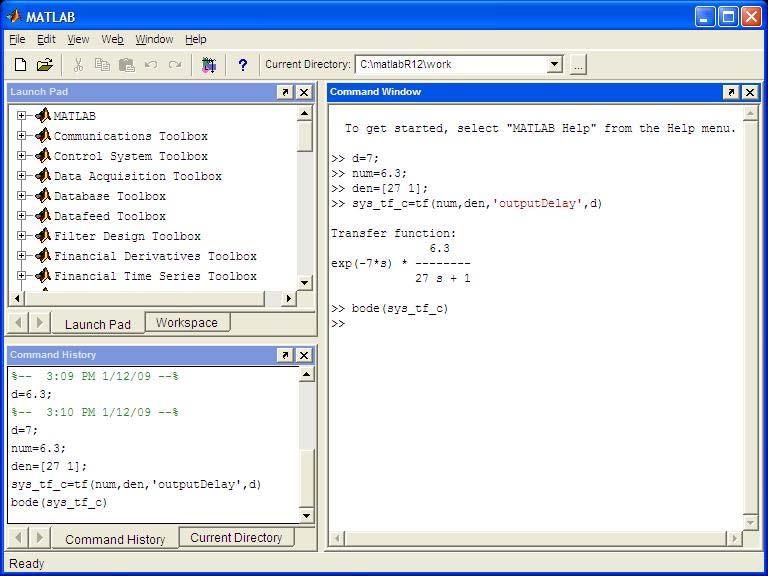Click the Data Acquisition Toolbox icon
Screen dimensions: 768x576
[43, 176]
